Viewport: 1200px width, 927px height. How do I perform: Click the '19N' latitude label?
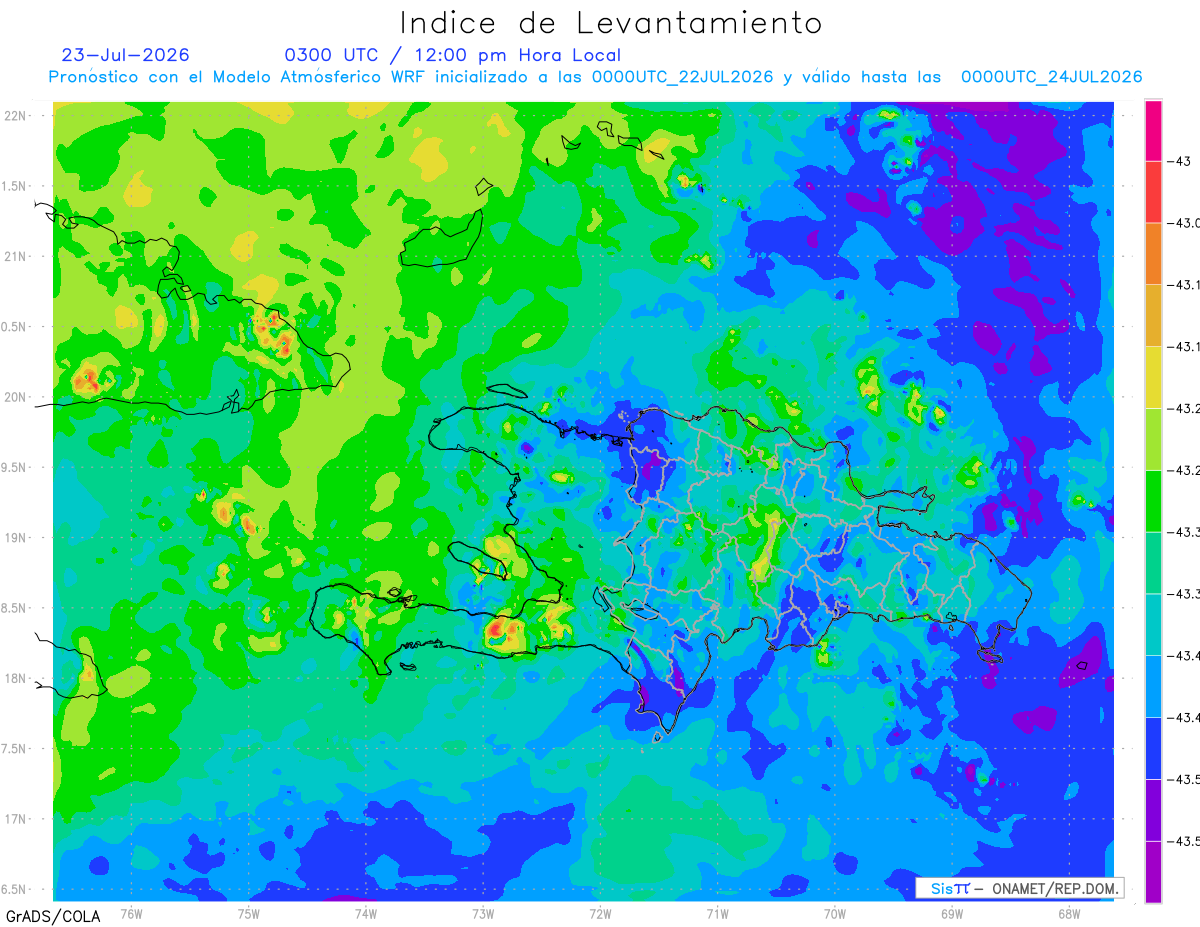pos(17,538)
